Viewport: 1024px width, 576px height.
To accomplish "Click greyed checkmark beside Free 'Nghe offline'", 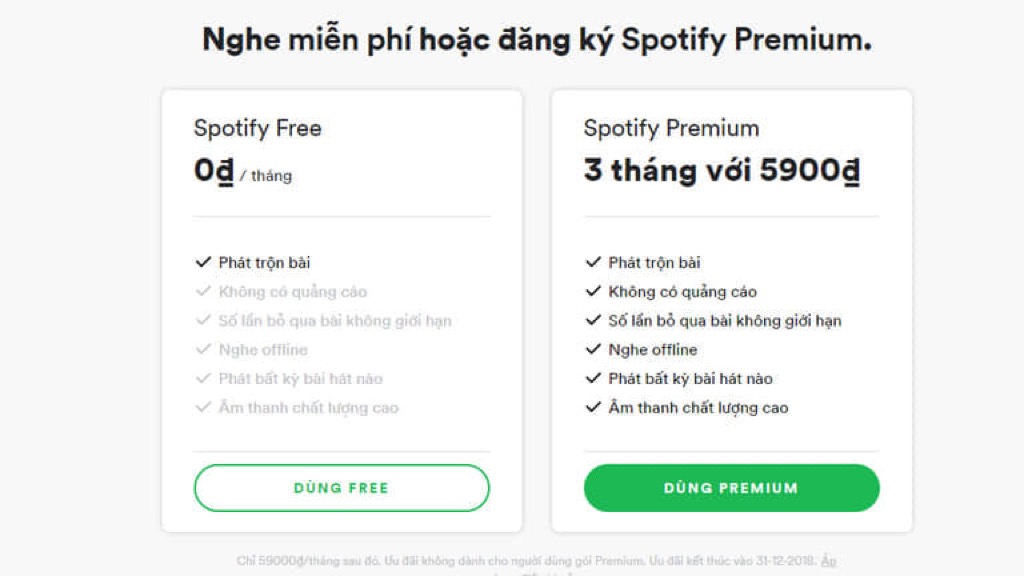I will (x=203, y=350).
